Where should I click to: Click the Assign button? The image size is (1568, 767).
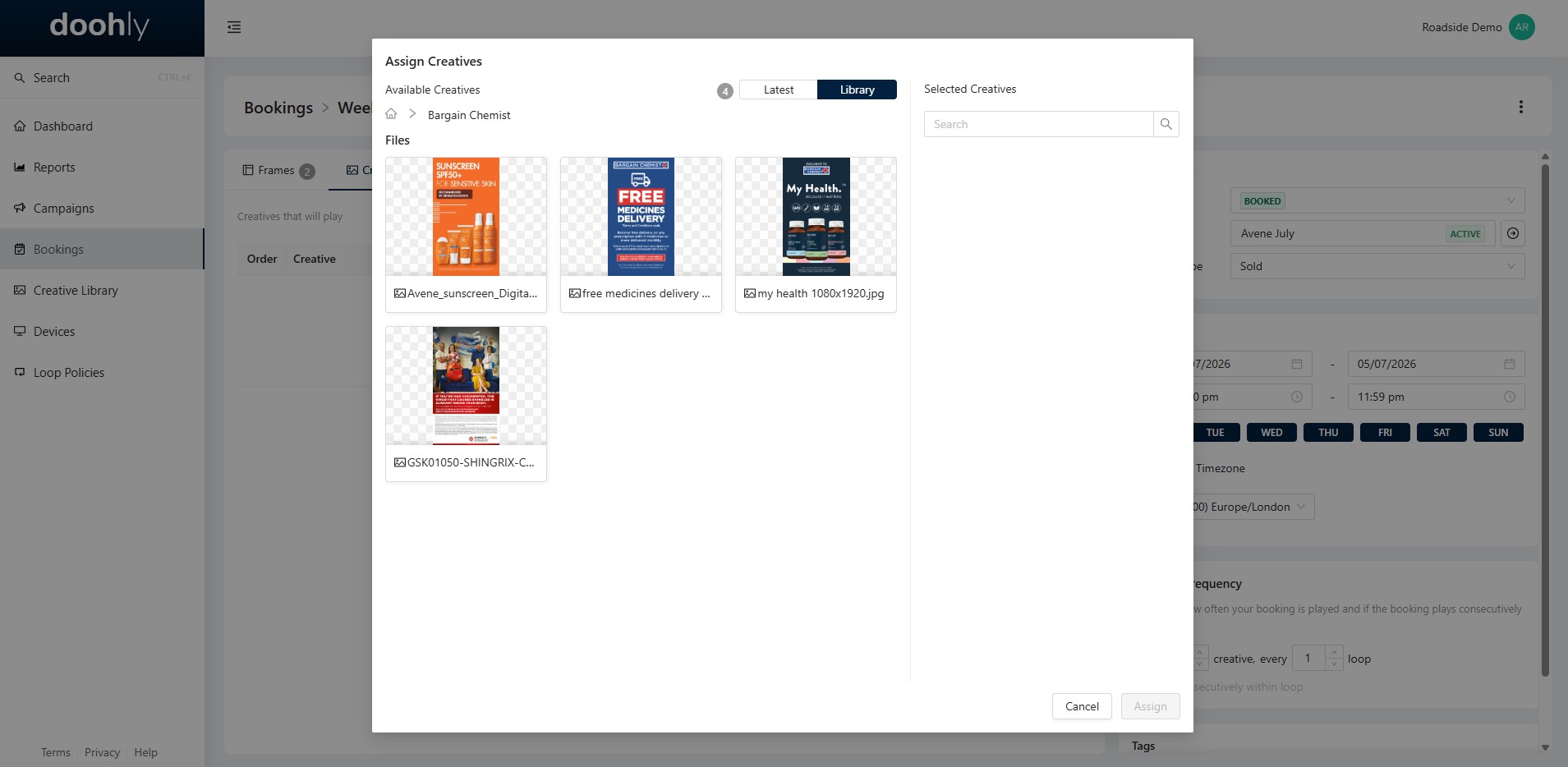click(1150, 706)
